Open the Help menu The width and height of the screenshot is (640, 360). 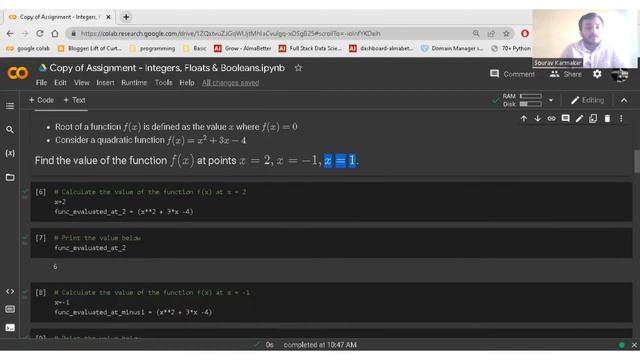click(187, 83)
